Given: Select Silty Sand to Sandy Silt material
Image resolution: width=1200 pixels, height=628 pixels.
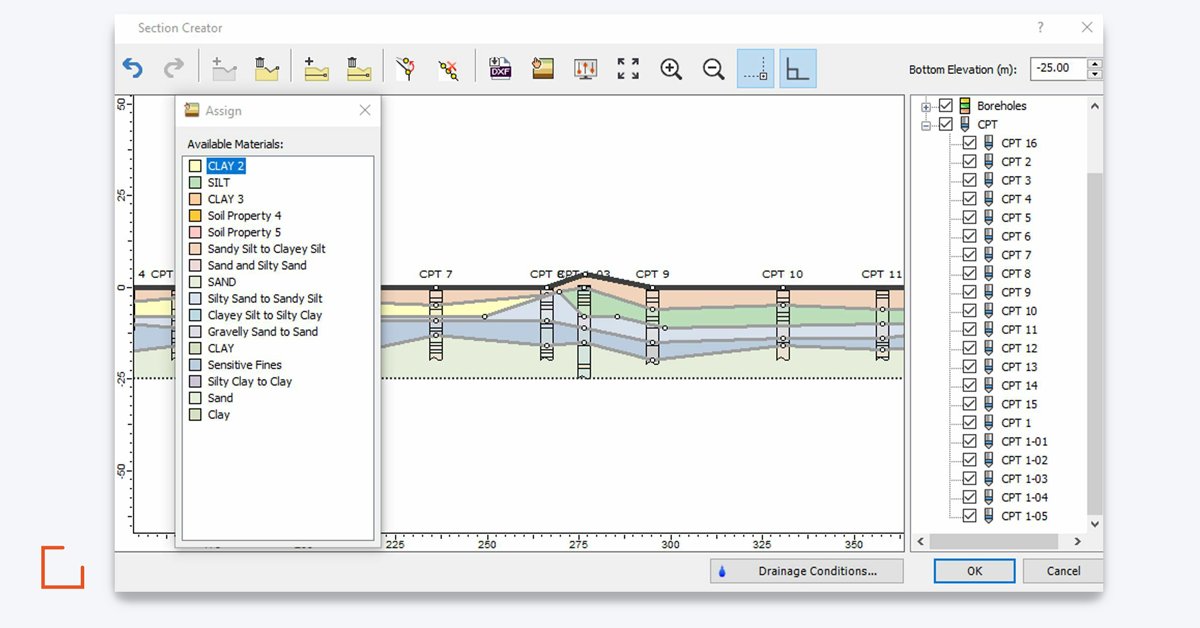Looking at the screenshot, I should (x=265, y=298).
